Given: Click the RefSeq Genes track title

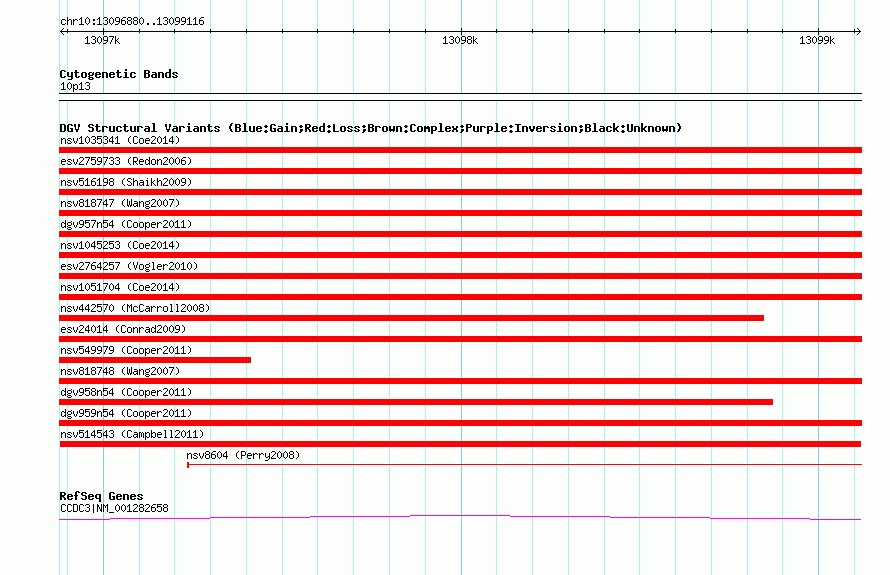Looking at the screenshot, I should [x=101, y=496].
